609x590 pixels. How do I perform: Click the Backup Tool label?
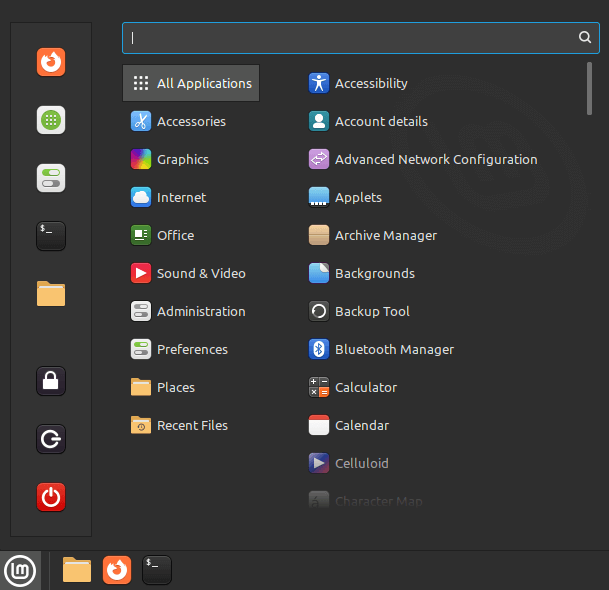[x=372, y=311]
